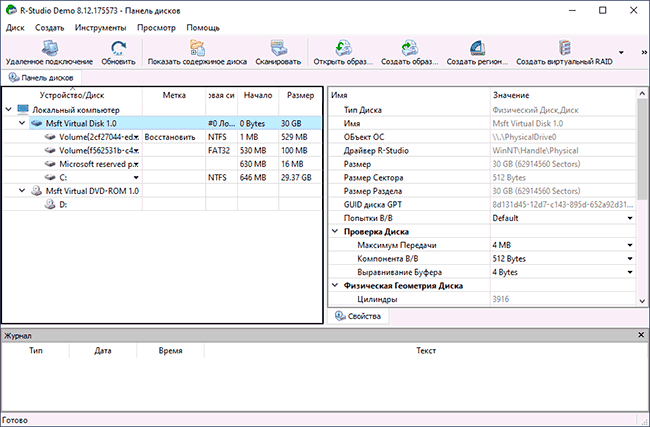This screenshot has width=650, height=427.
Task: Click the Панель дисков tab icon
Action: [x=14, y=78]
